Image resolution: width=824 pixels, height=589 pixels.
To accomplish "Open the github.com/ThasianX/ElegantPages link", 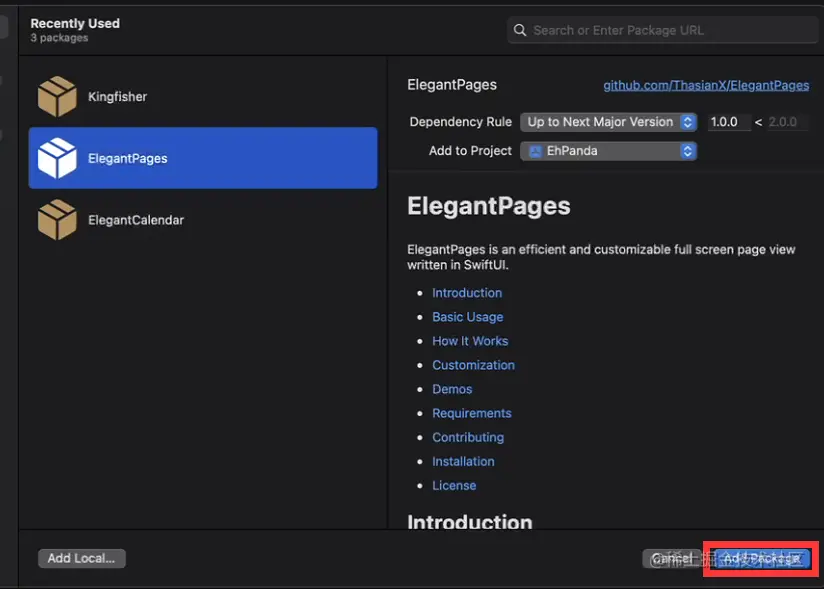I will [x=706, y=85].
